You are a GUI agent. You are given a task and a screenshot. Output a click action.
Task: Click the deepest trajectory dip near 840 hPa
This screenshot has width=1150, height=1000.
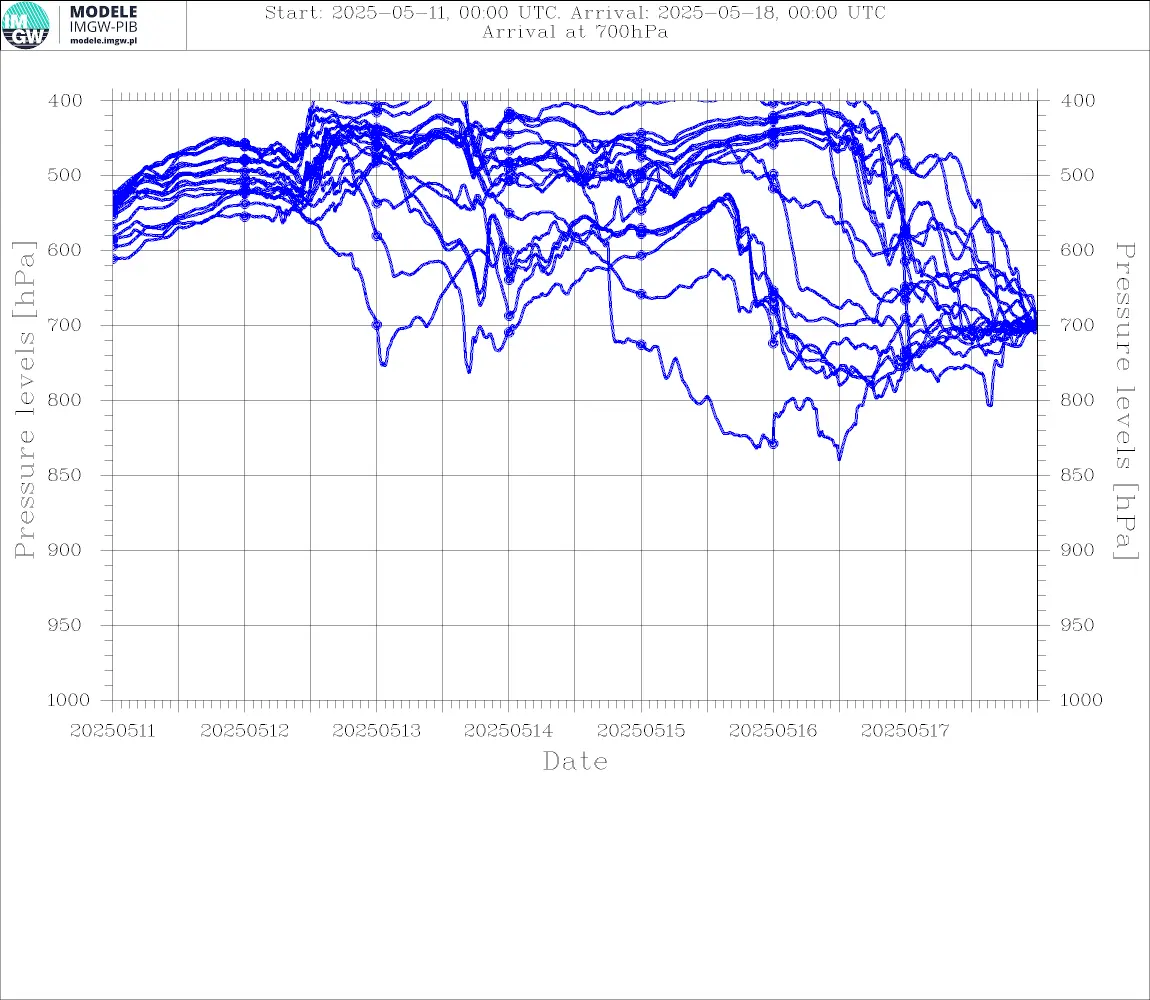coord(839,458)
